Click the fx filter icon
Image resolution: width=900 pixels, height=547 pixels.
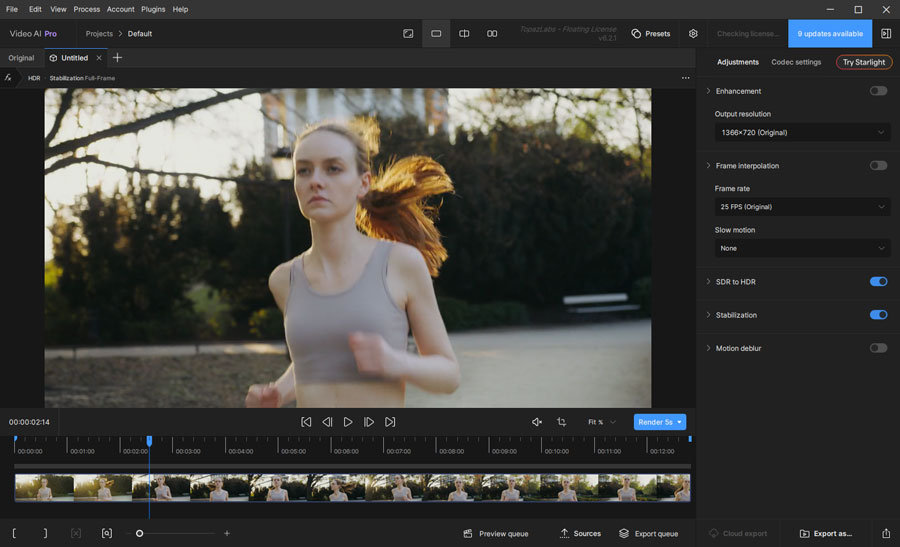8,77
